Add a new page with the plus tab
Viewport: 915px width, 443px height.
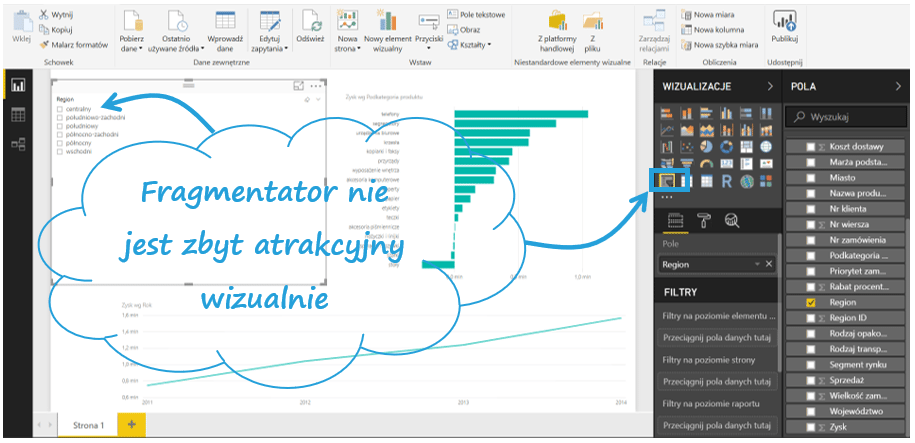130,426
